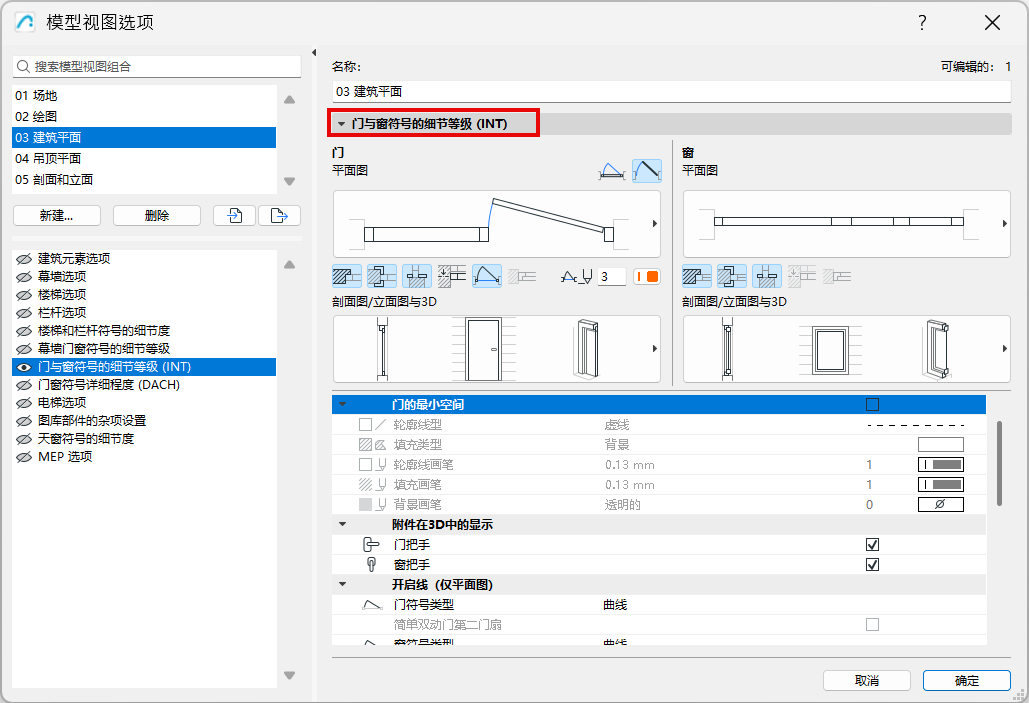Image resolution: width=1029 pixels, height=703 pixels.
Task: Select the bold door opening-line symbol icon
Action: point(646,171)
